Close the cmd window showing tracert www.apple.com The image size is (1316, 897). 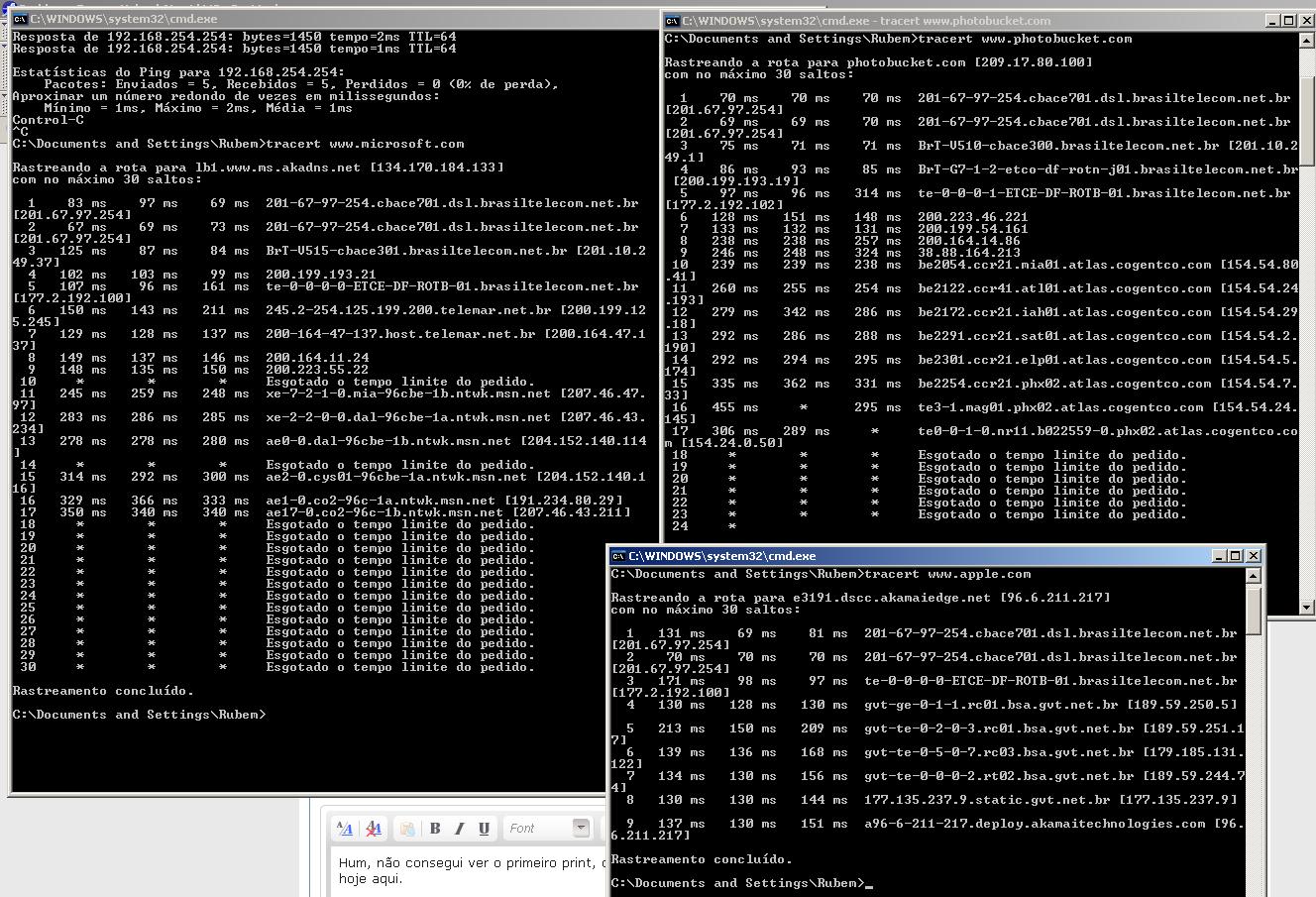pos(1254,556)
